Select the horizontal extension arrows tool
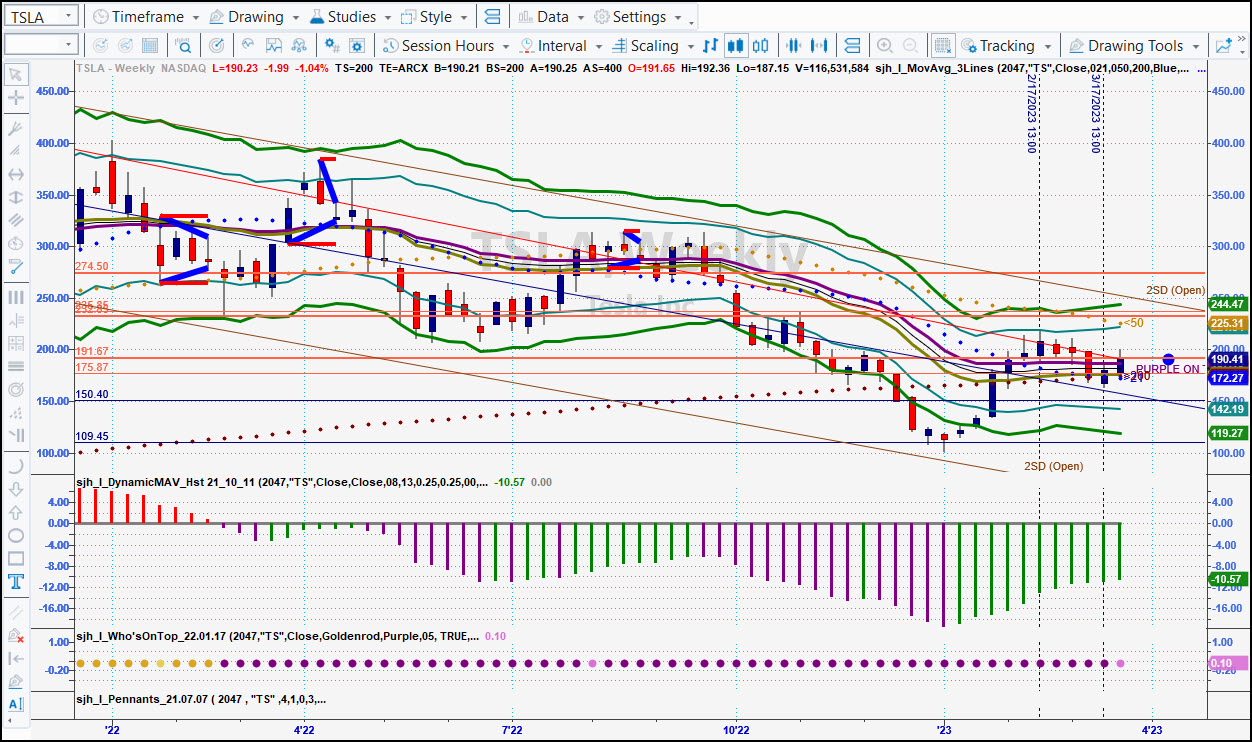This screenshot has height=742, width=1252. pyautogui.click(x=16, y=174)
